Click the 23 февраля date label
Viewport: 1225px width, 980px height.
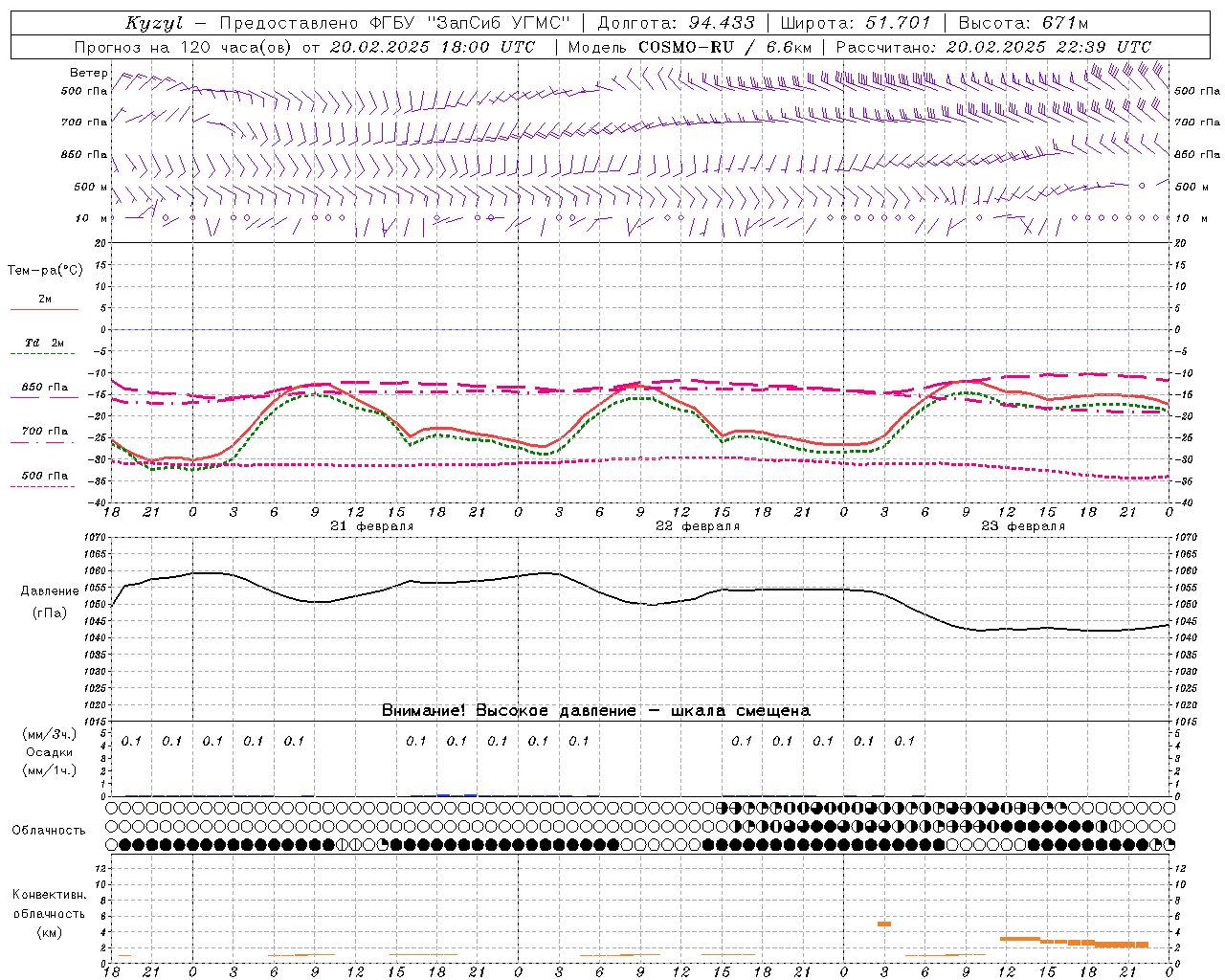[x=1022, y=526]
